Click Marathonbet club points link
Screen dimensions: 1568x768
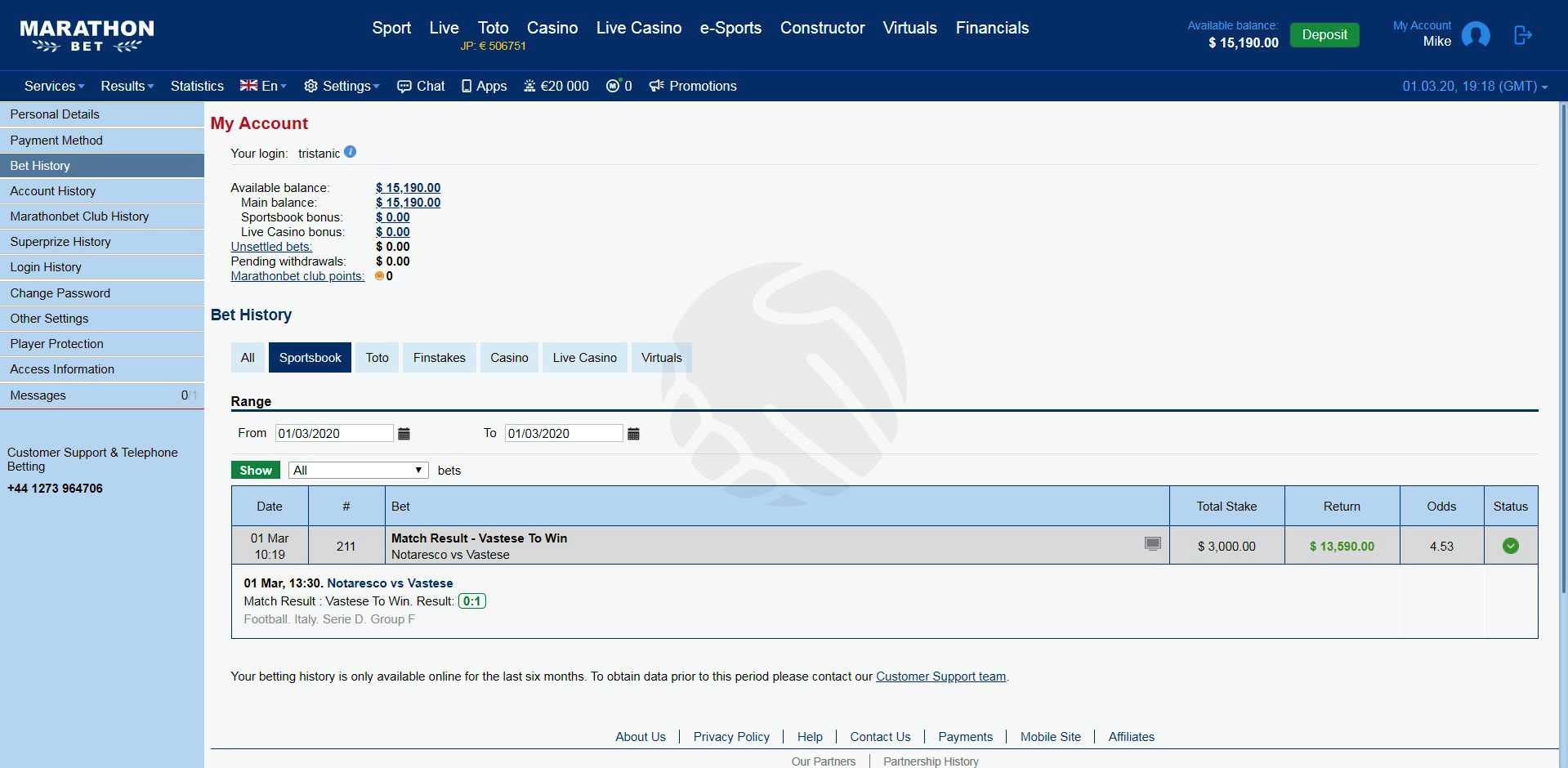pos(297,276)
